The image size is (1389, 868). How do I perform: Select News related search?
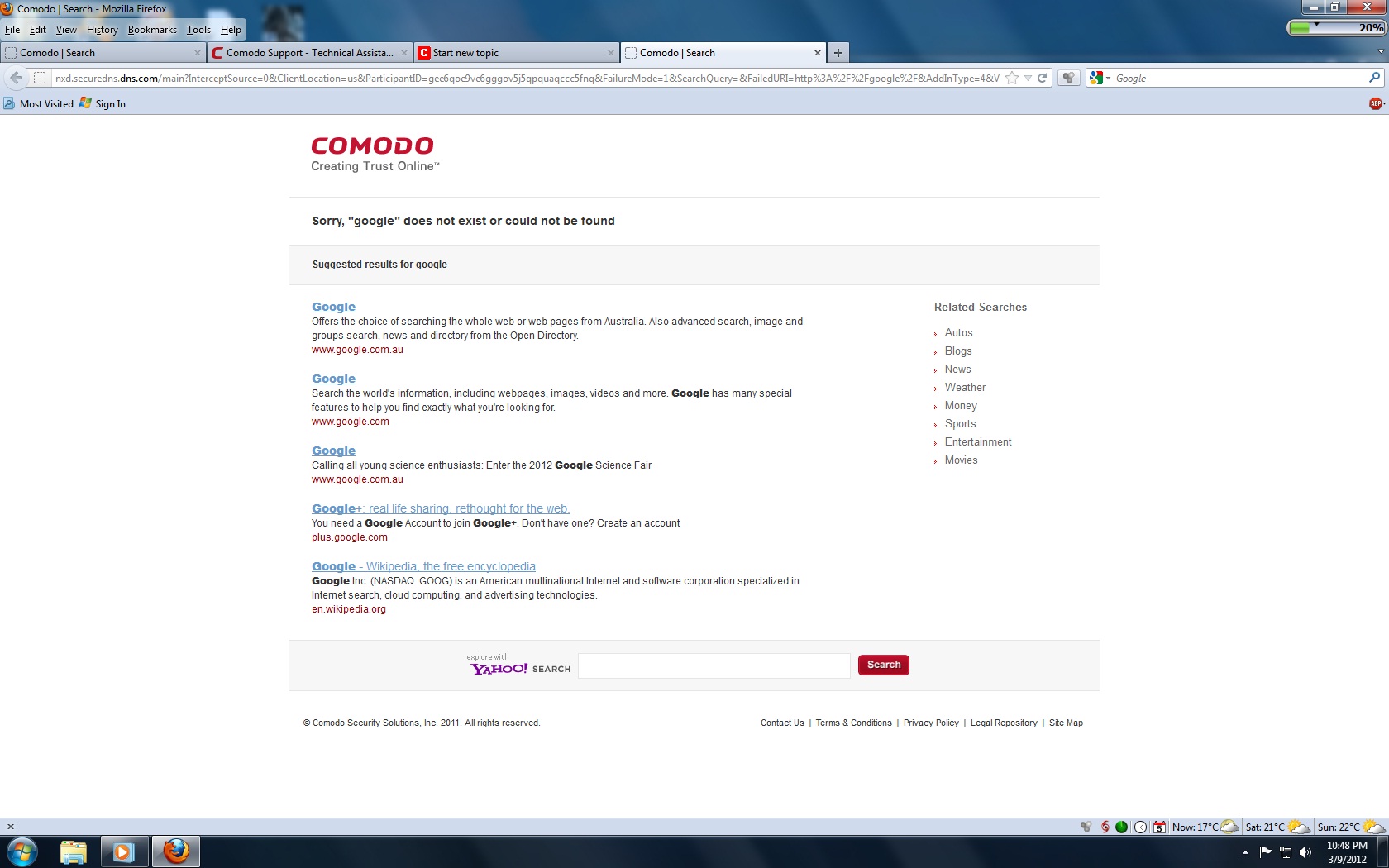[x=957, y=370]
